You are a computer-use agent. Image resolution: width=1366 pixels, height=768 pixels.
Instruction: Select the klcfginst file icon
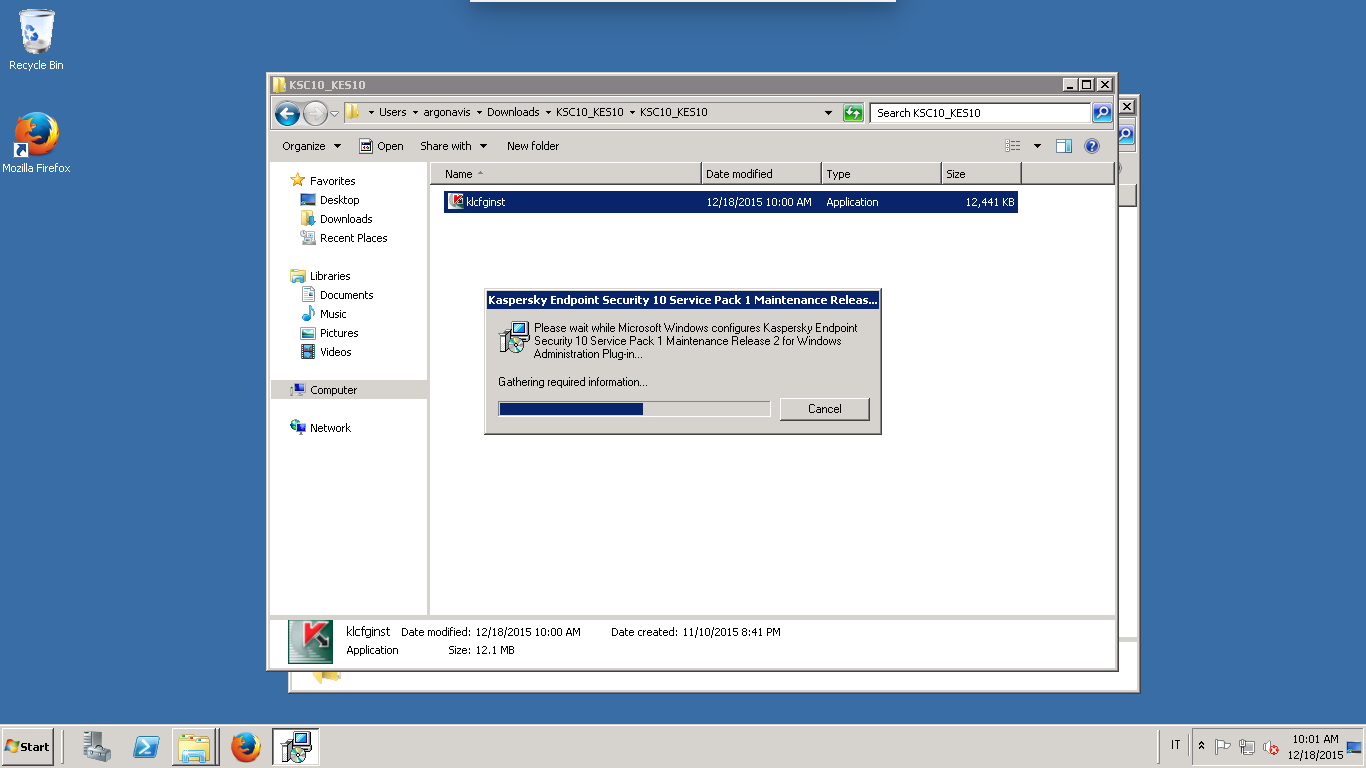(x=456, y=201)
